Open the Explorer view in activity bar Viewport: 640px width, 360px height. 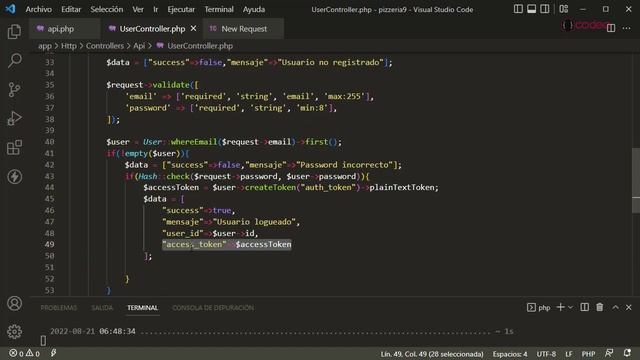pos(14,31)
